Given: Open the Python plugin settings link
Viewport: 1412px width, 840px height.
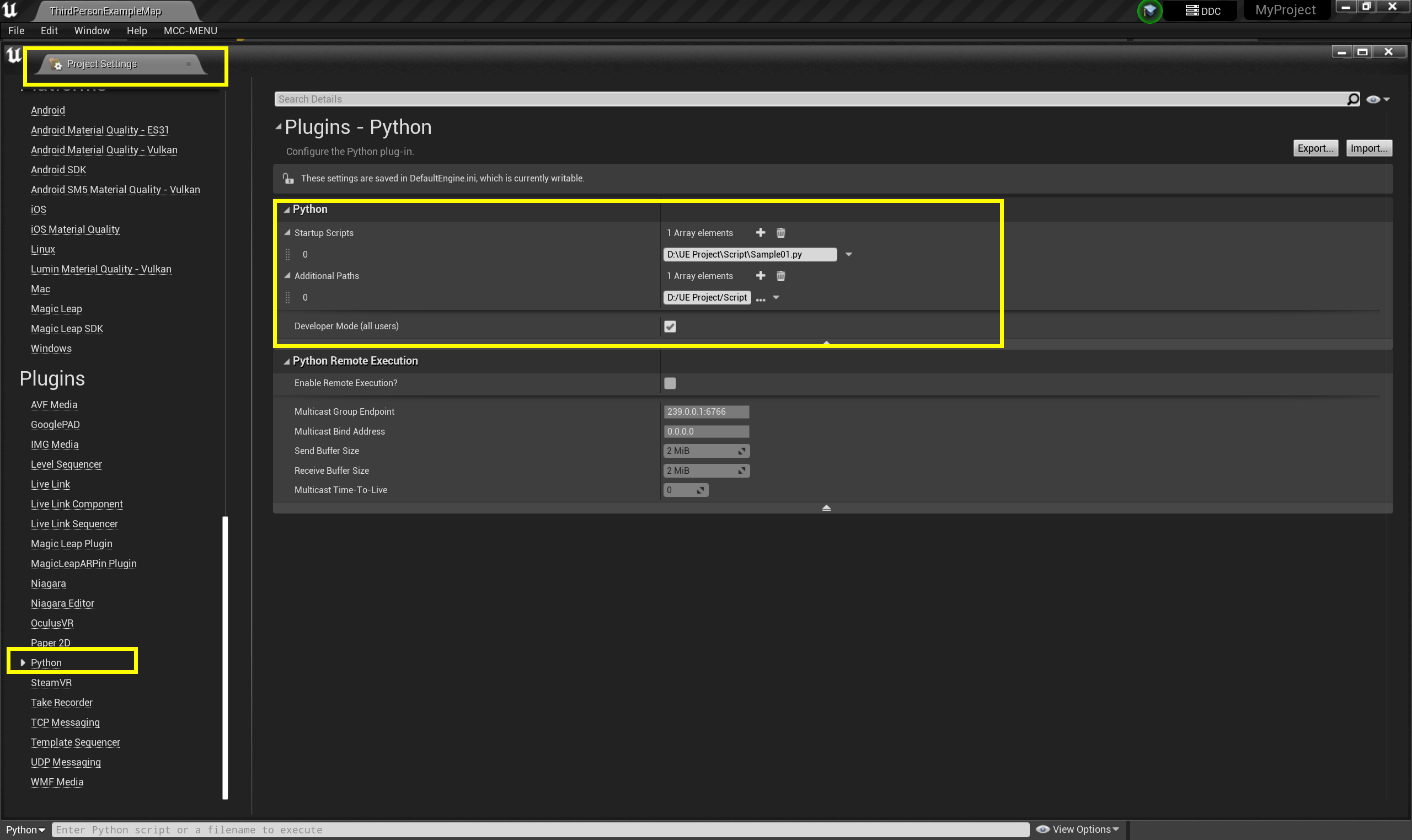Looking at the screenshot, I should (x=46, y=663).
